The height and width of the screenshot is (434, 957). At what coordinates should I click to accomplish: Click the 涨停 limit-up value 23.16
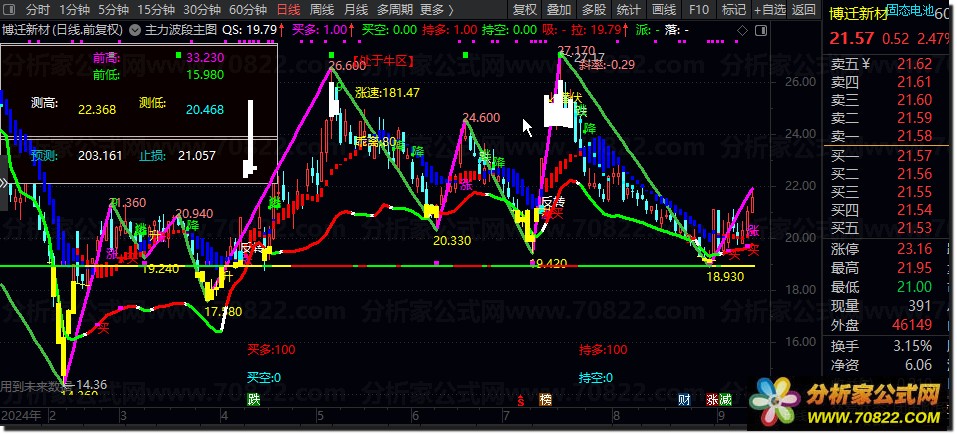[915, 248]
